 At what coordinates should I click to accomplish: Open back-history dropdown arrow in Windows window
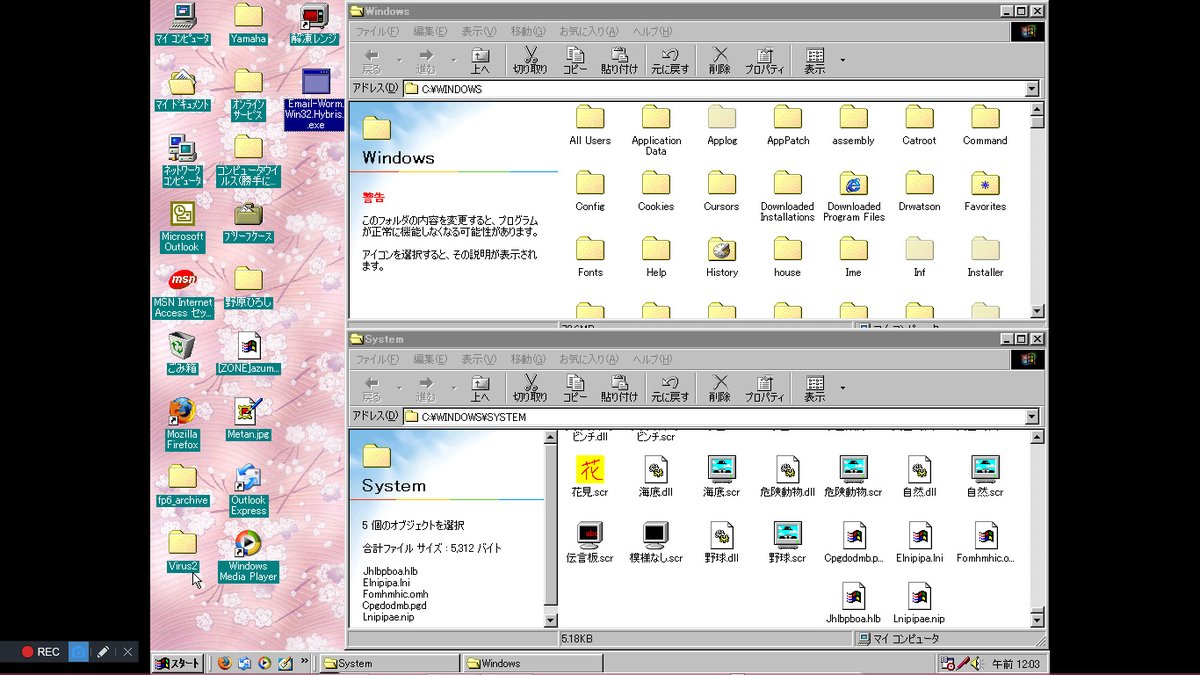coord(399,60)
